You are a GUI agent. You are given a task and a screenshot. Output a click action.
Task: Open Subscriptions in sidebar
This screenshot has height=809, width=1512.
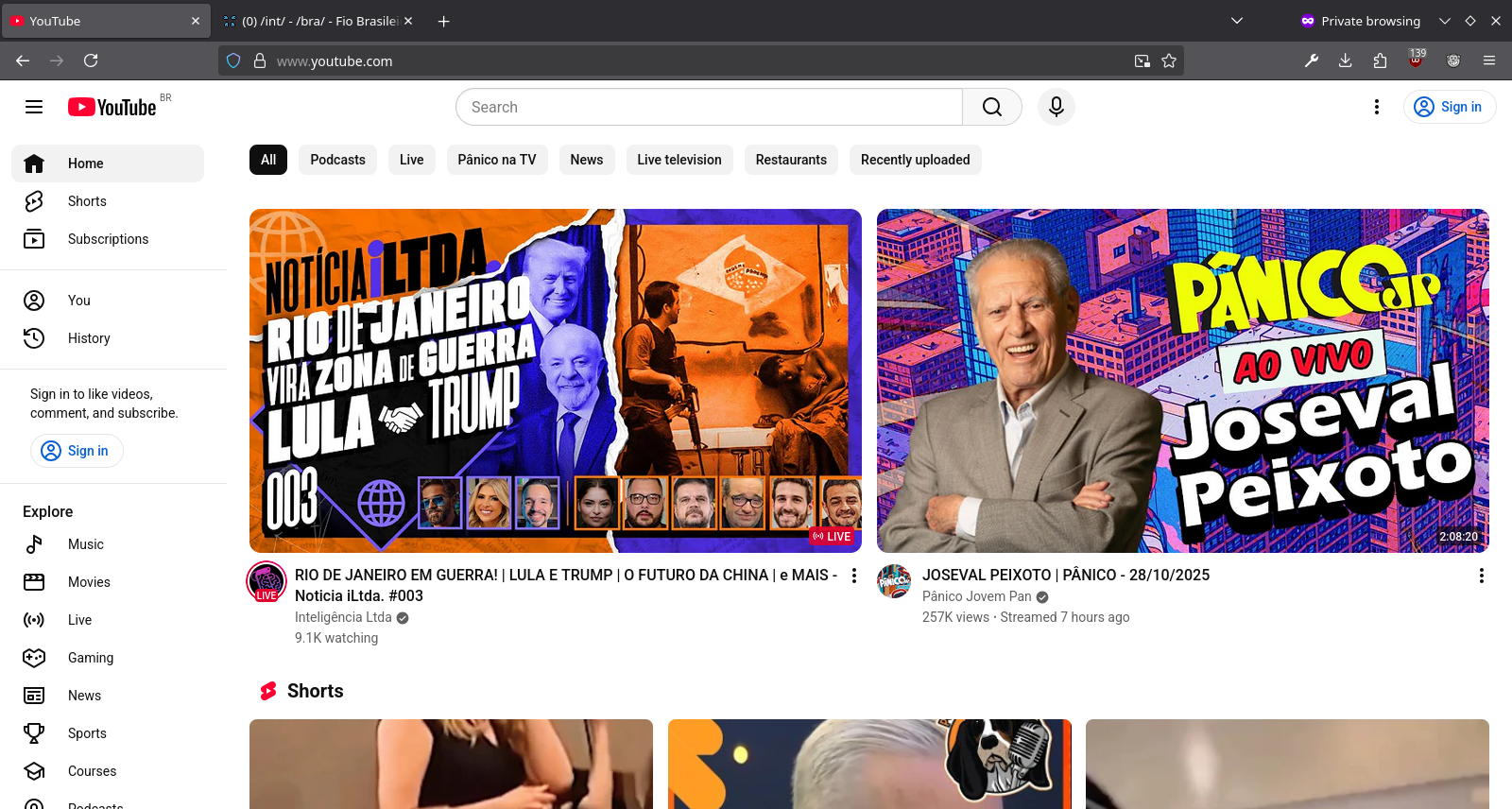point(108,239)
